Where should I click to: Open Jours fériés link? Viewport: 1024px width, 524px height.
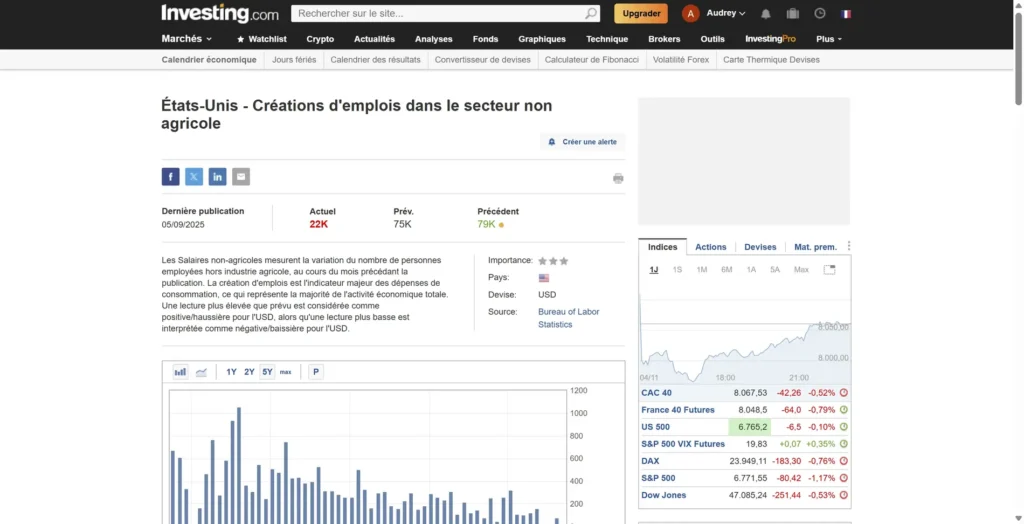(x=294, y=59)
